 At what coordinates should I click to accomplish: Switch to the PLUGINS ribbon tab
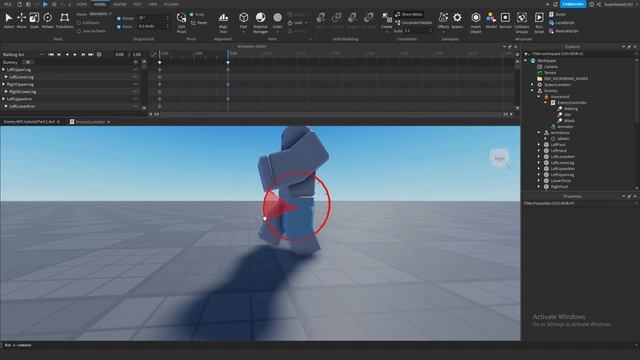(171, 4)
